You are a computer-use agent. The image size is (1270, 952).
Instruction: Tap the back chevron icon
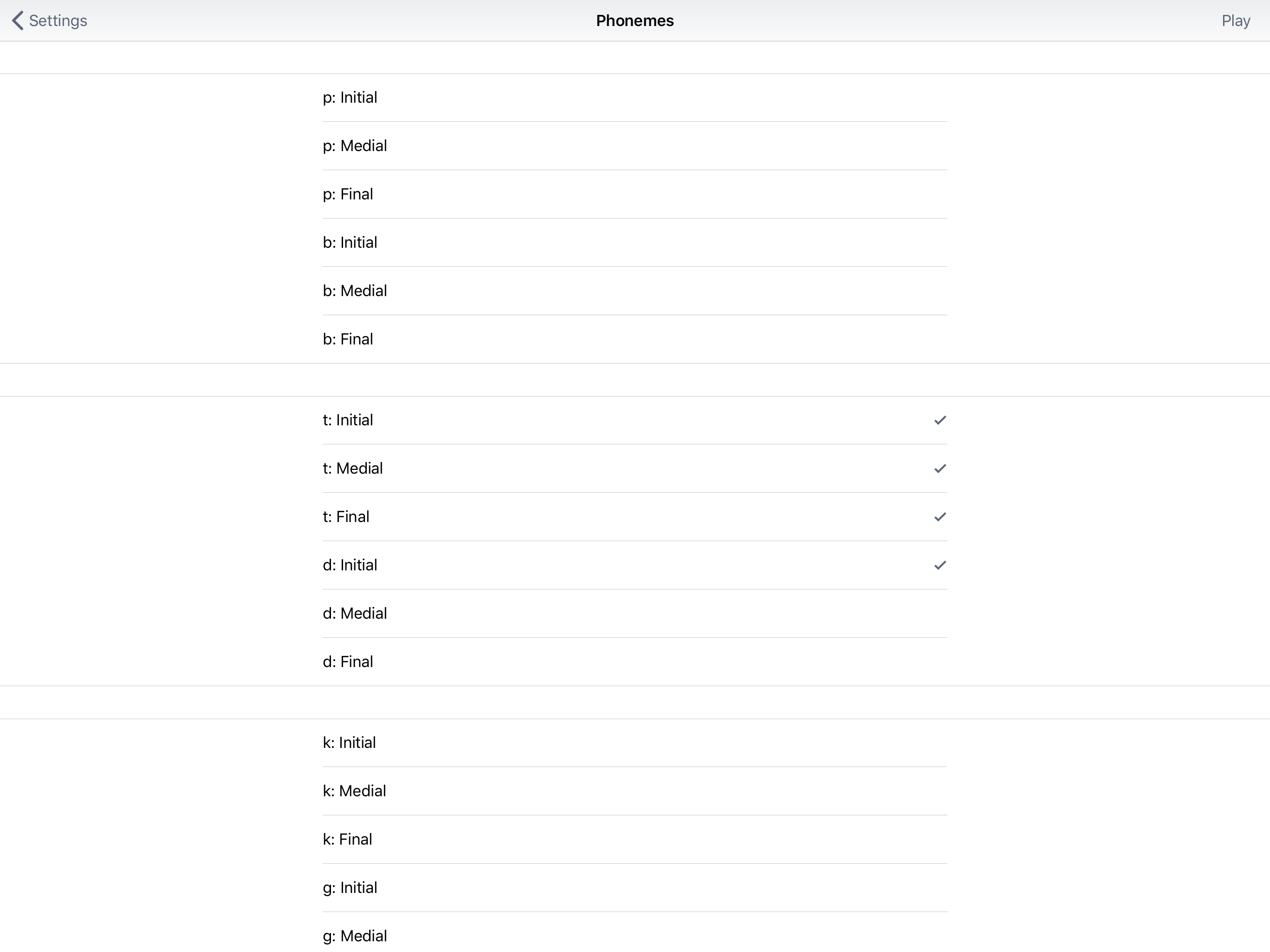(18, 20)
